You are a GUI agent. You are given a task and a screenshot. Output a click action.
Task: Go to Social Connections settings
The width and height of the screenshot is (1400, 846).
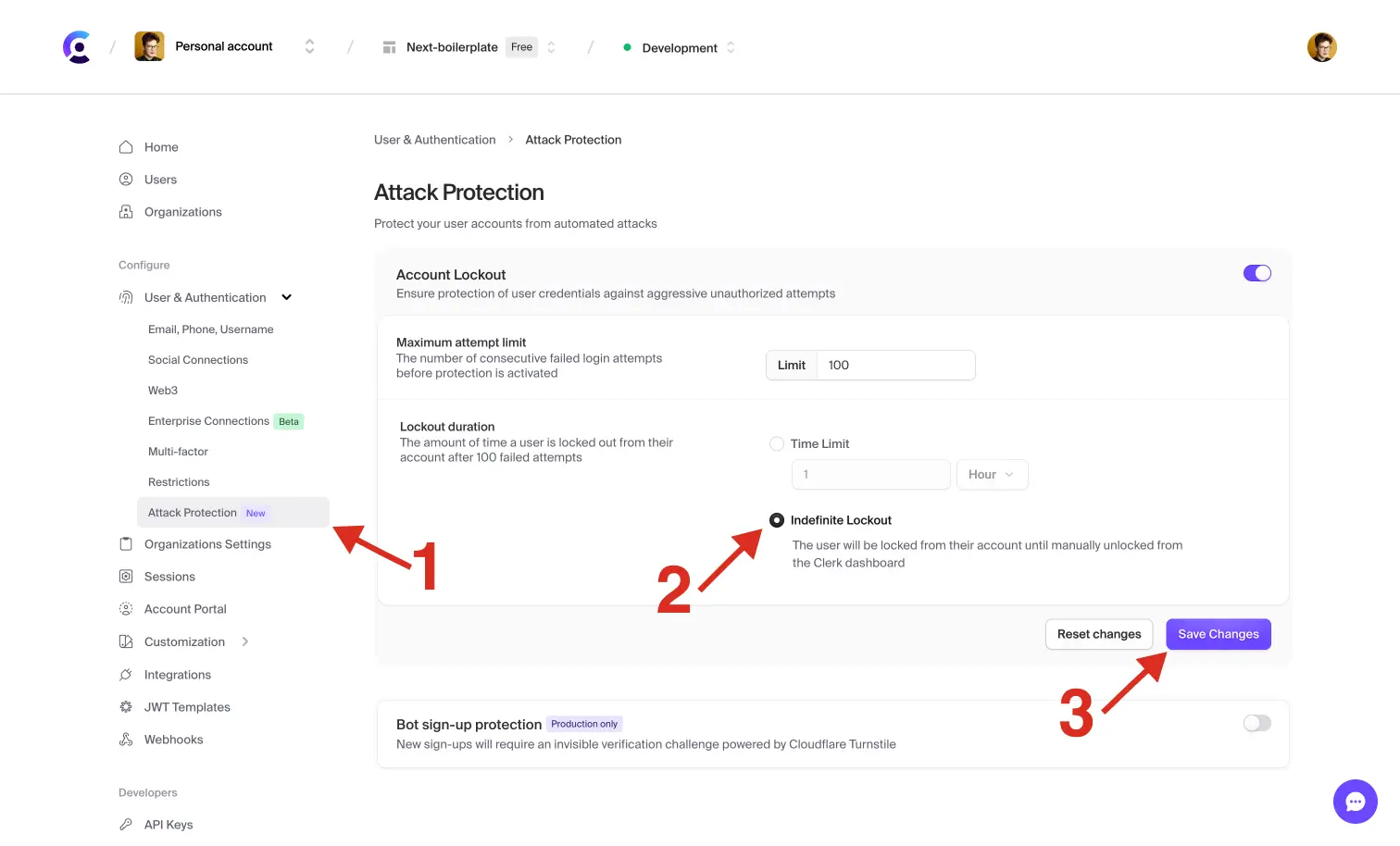198,360
